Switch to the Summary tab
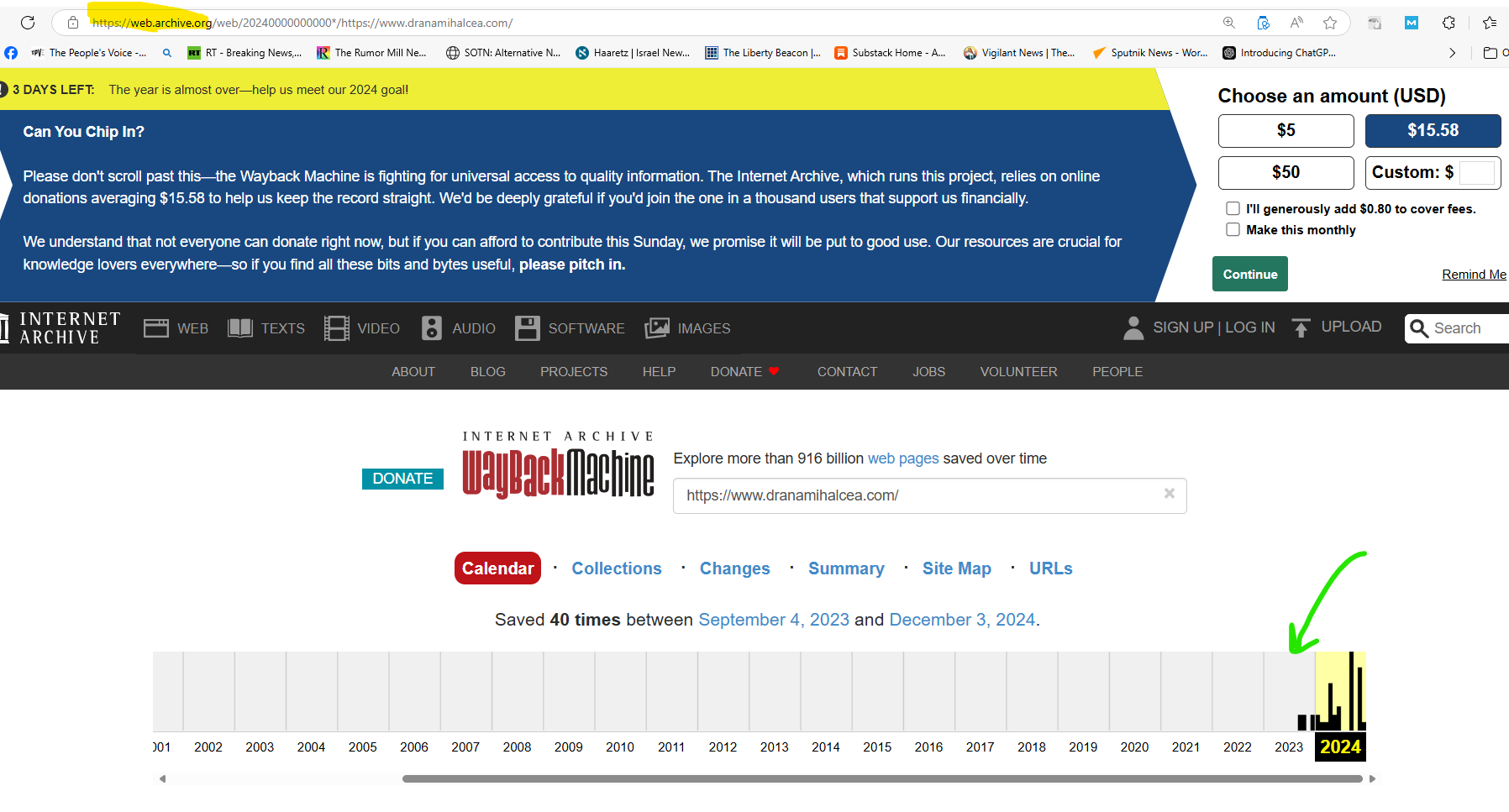The width and height of the screenshot is (1509, 812). point(846,568)
